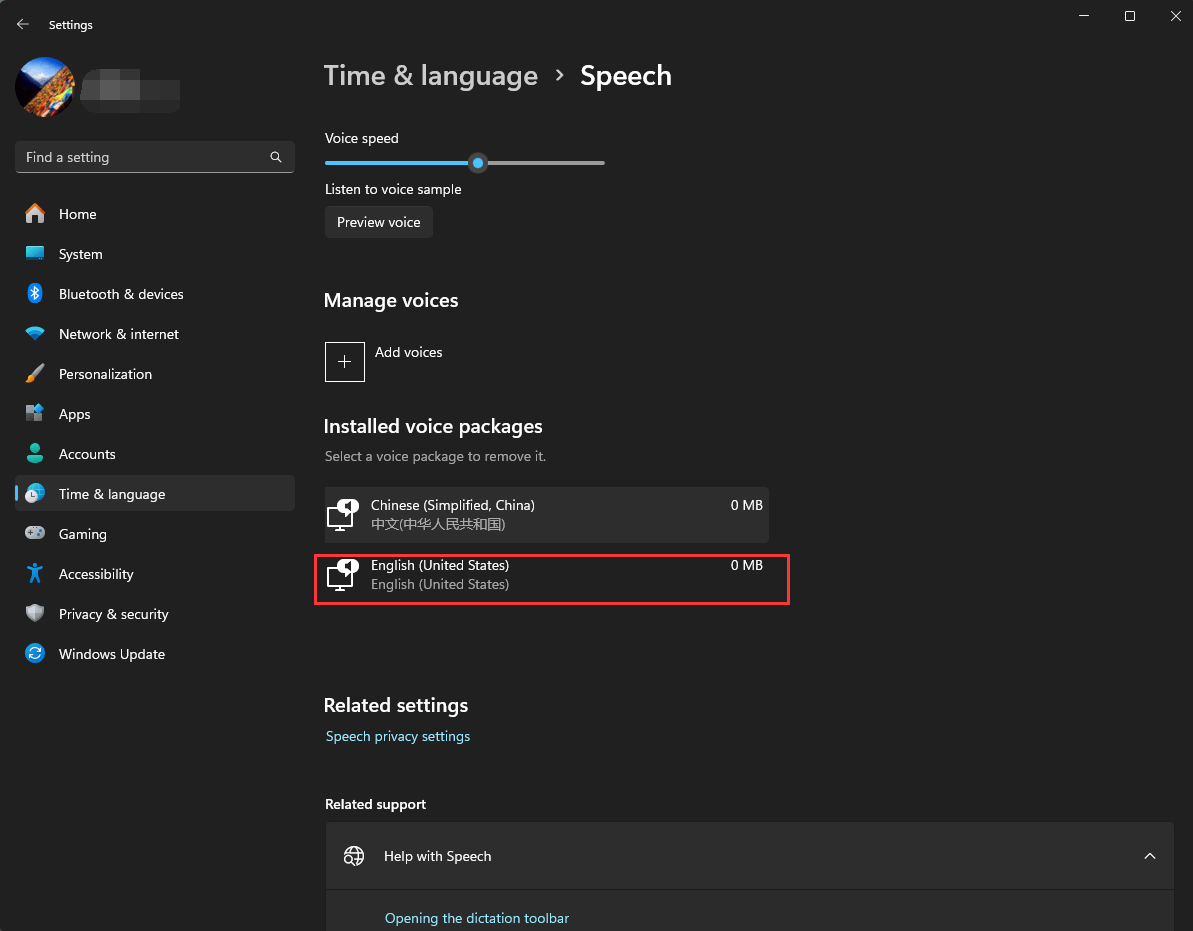
Task: Go to System settings label
Action: (81, 254)
